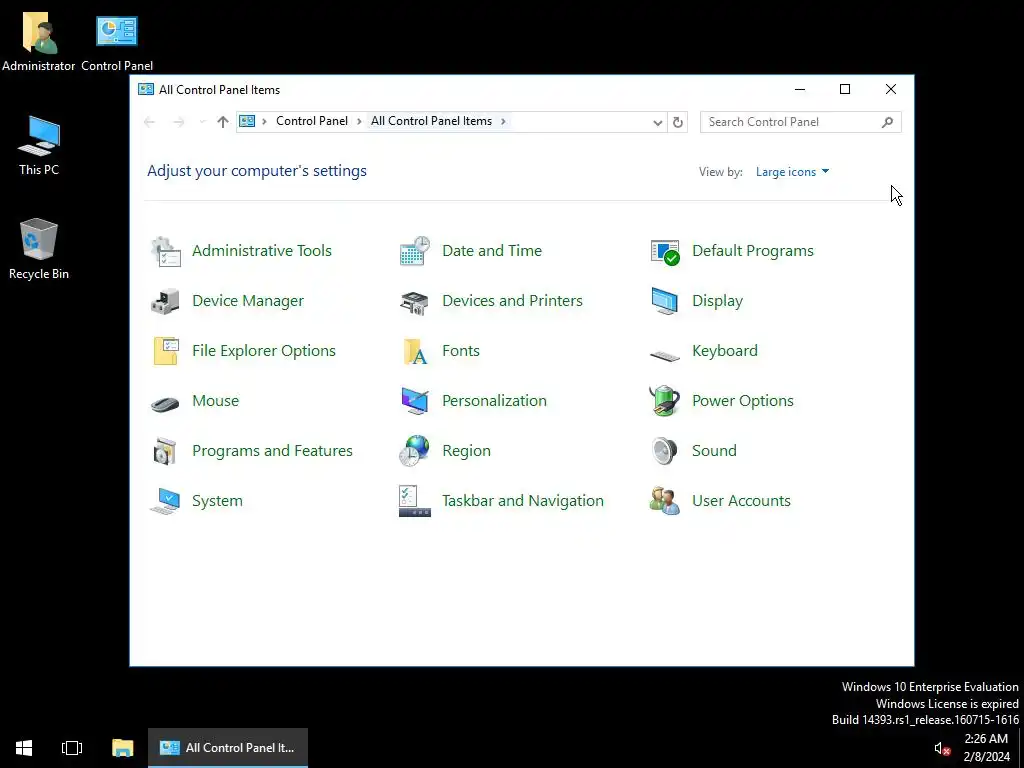Select the Control Panel desktop shortcut
Image resolution: width=1024 pixels, height=768 pixels.
click(117, 42)
